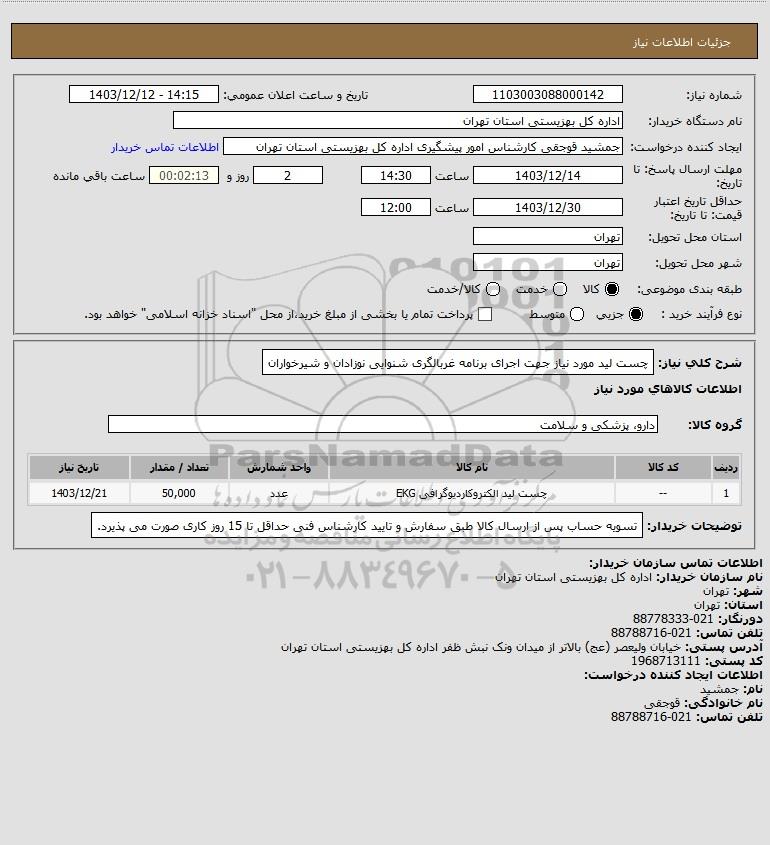Open the اطلاعات تماس خریدار link
This screenshot has width=770, height=845.
pos(165,147)
